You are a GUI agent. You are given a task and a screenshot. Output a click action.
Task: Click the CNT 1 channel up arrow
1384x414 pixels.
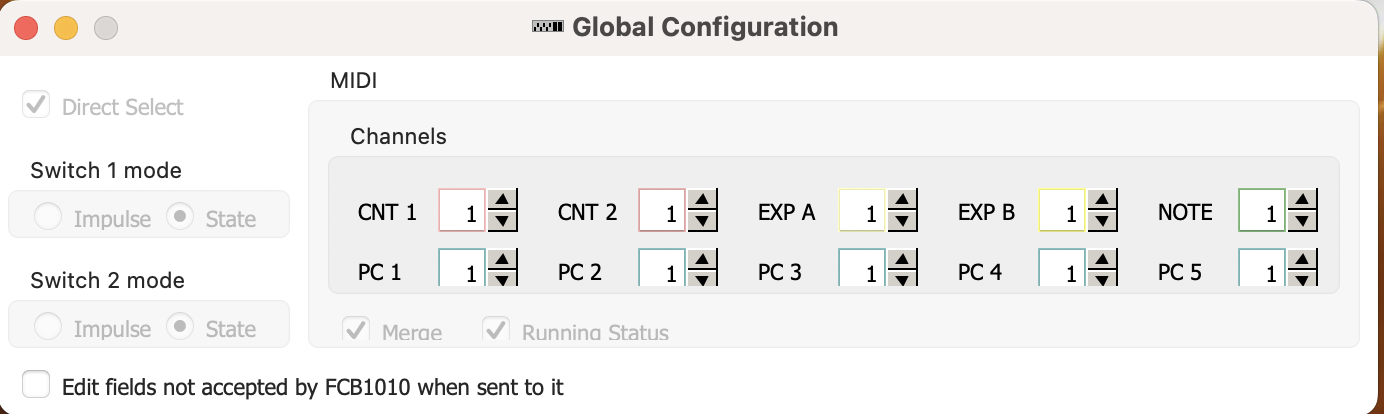click(503, 200)
